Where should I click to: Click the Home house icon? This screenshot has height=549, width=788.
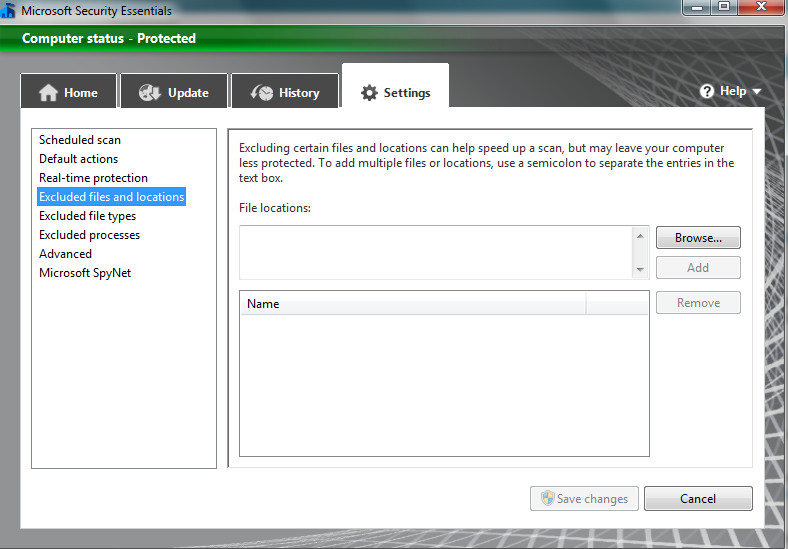click(x=48, y=93)
